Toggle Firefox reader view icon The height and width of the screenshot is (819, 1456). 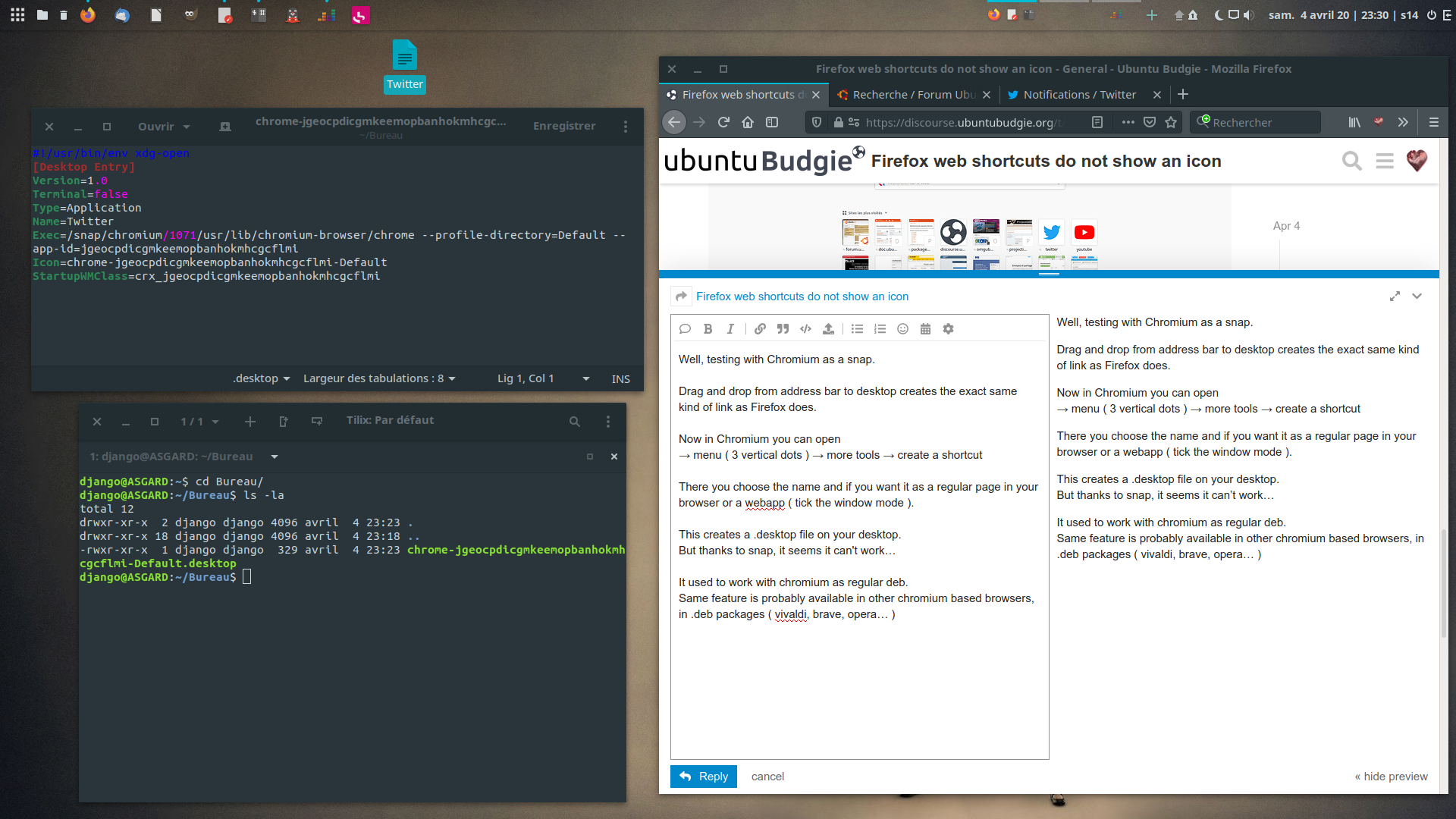click(x=1097, y=122)
